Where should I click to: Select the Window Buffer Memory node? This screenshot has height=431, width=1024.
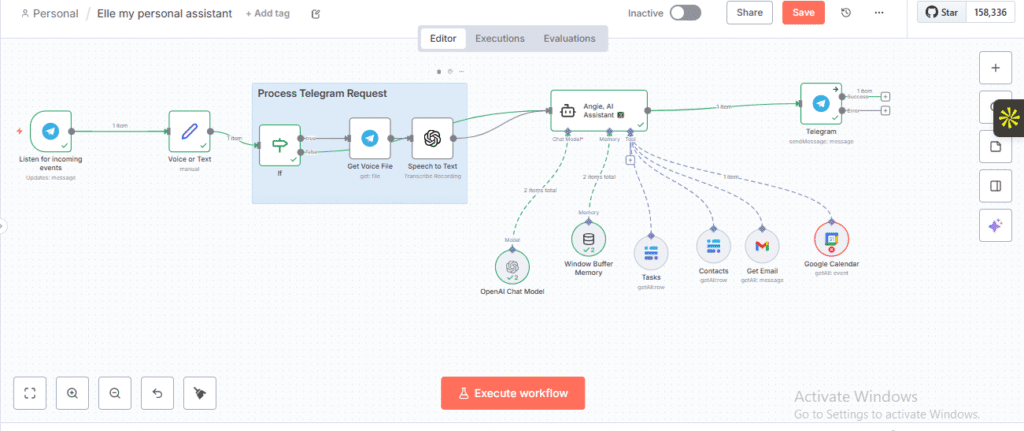click(x=588, y=239)
